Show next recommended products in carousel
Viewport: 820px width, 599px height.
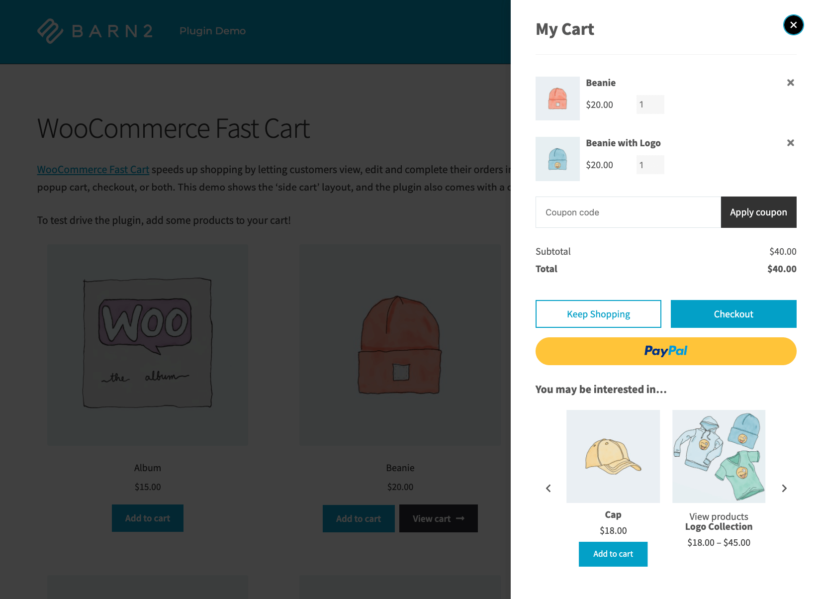(x=785, y=488)
